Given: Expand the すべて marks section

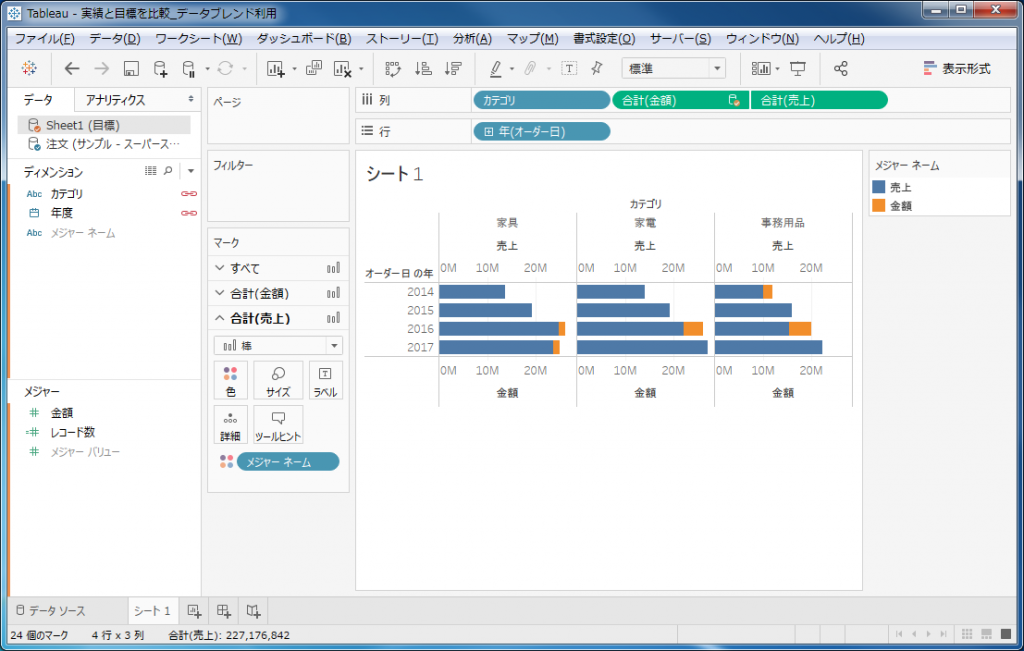Looking at the screenshot, I should click(x=220, y=268).
